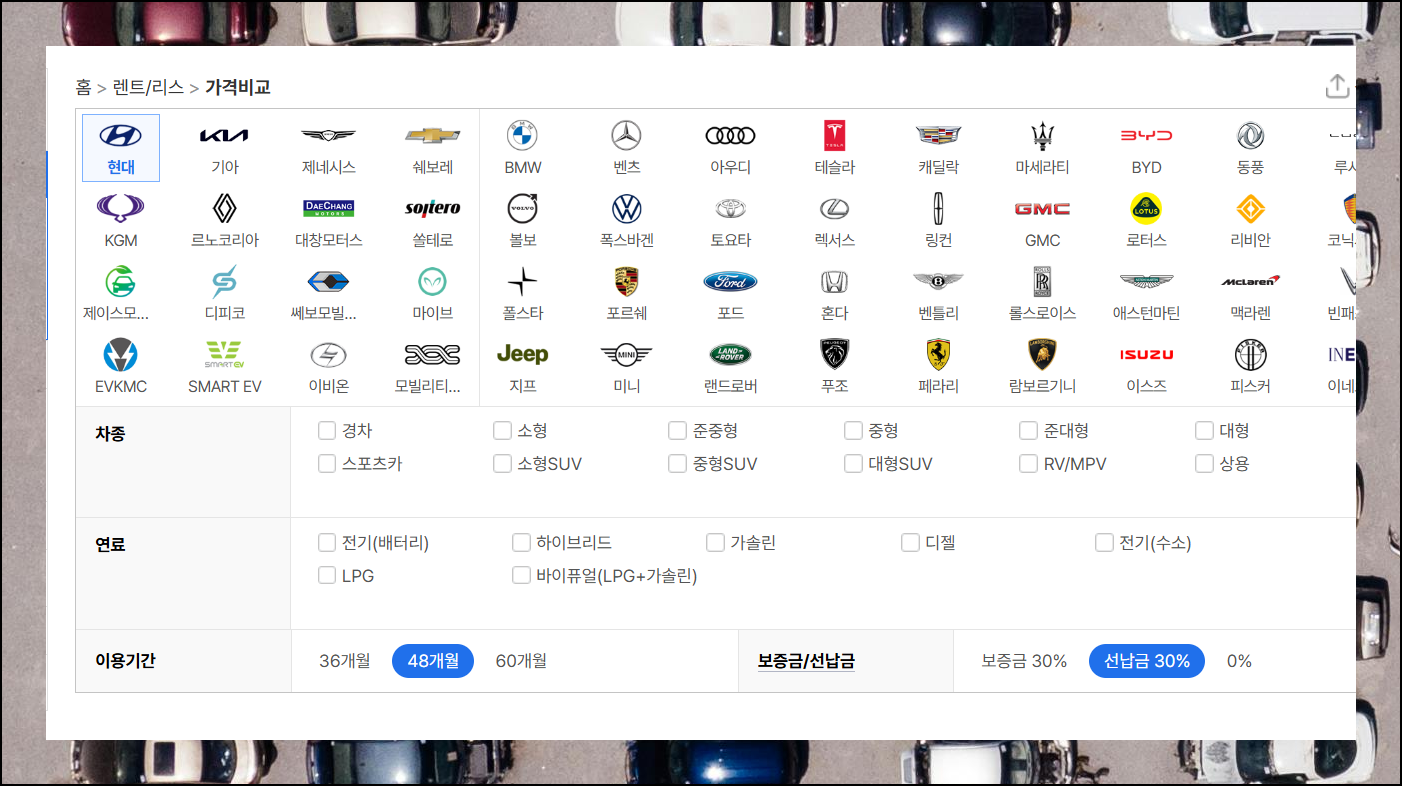The height and width of the screenshot is (786, 1402).
Task: Tick the 전기(배터리) fuel checkbox
Action: coord(327,543)
